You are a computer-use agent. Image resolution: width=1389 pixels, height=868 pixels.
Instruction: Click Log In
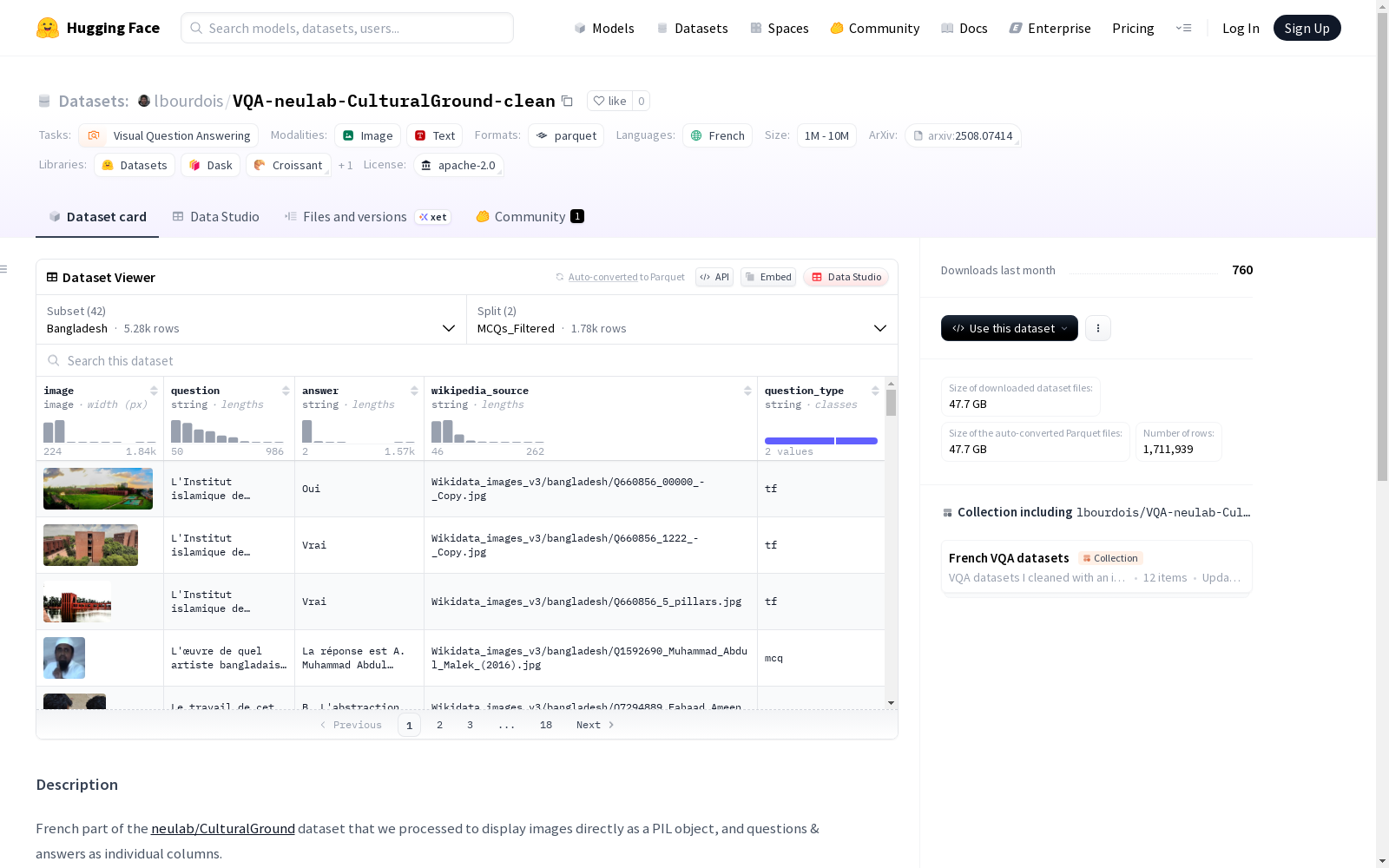(1241, 28)
